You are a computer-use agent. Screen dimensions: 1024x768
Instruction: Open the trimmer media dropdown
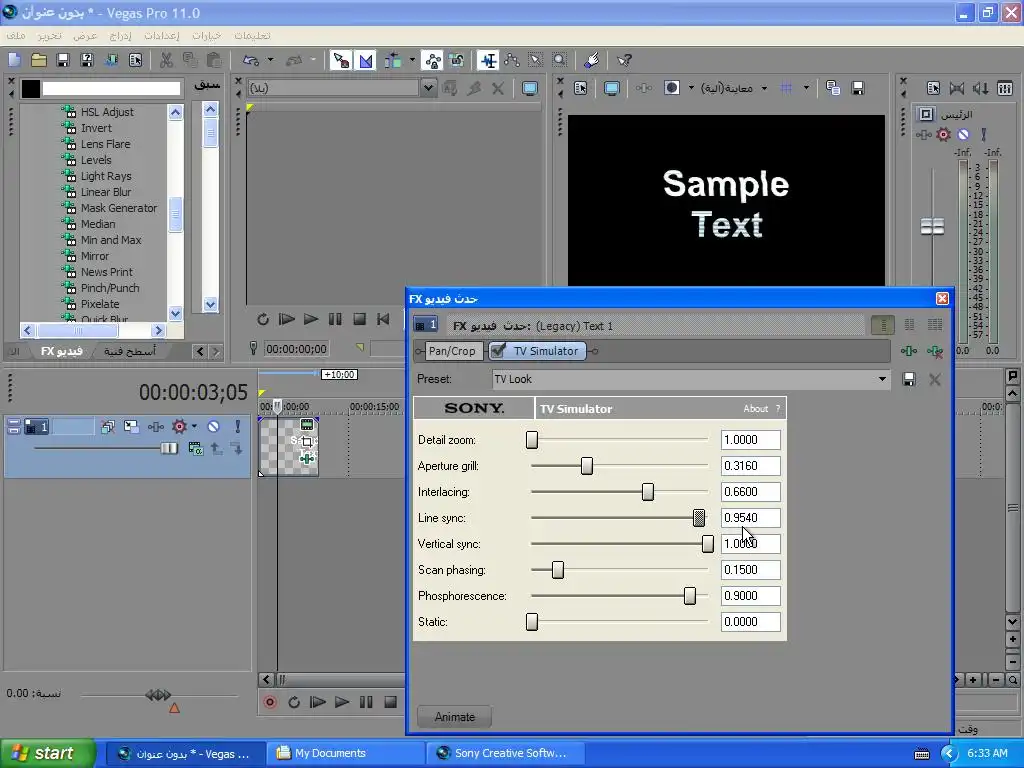point(428,88)
